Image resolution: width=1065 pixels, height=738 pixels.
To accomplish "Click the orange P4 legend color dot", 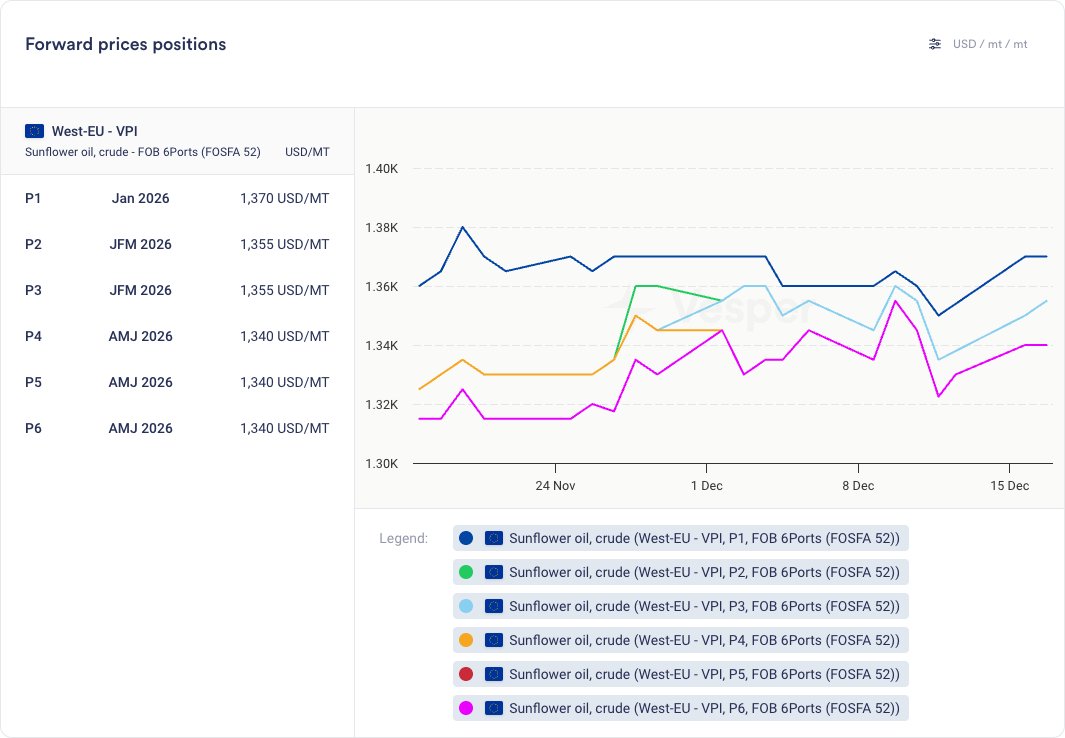I will 465,640.
